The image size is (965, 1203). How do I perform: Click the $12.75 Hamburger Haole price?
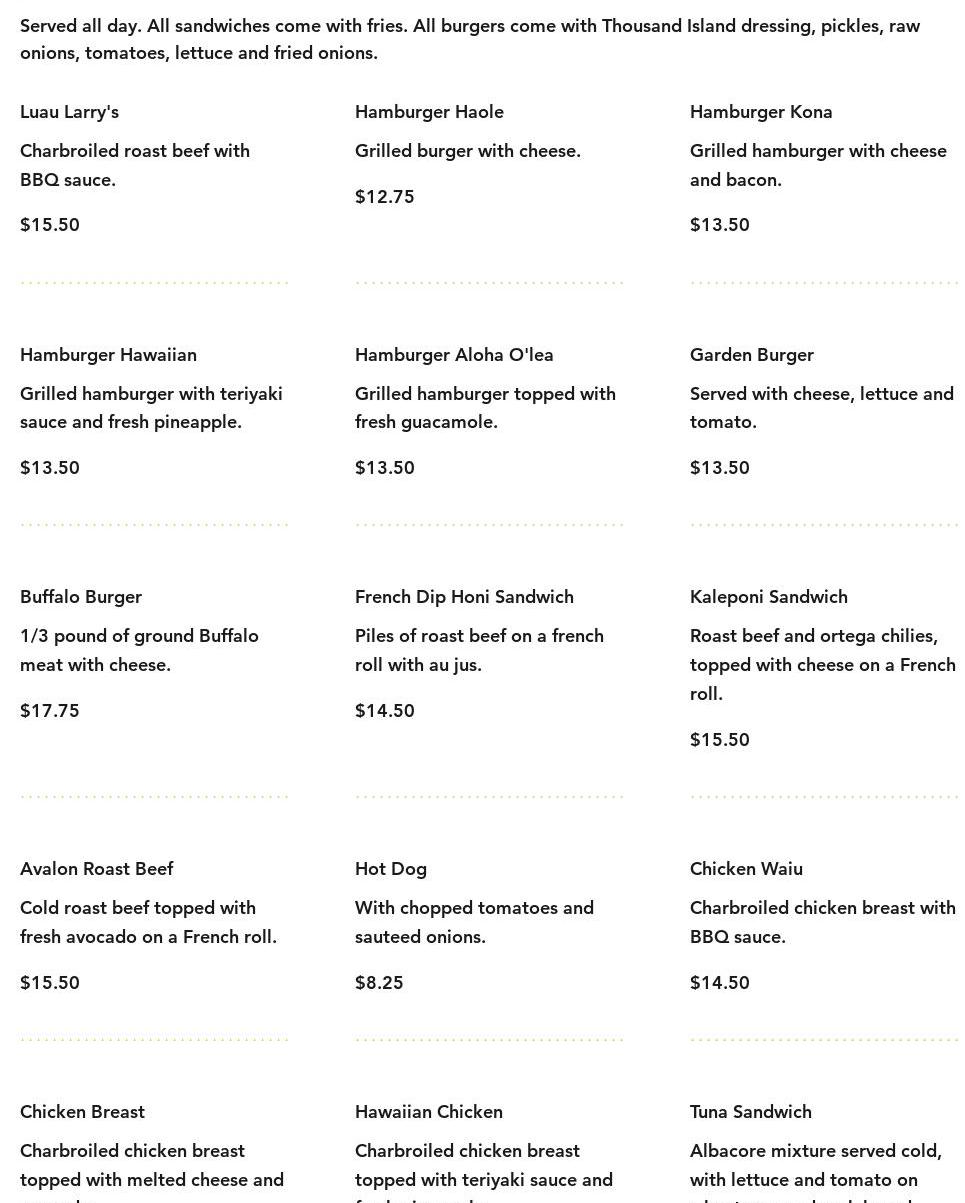384,197
